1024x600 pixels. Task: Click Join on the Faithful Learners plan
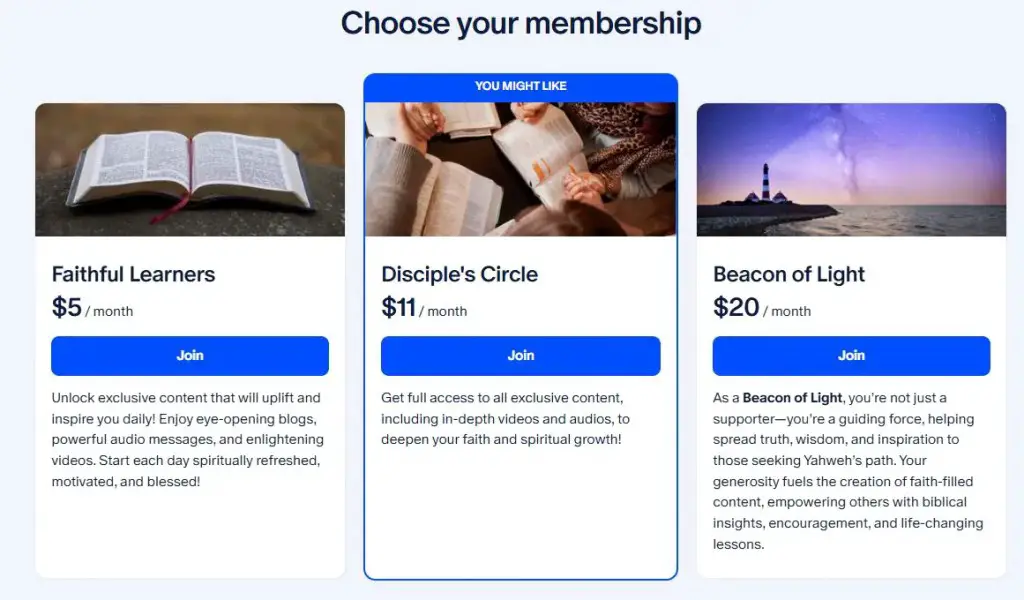pyautogui.click(x=189, y=355)
